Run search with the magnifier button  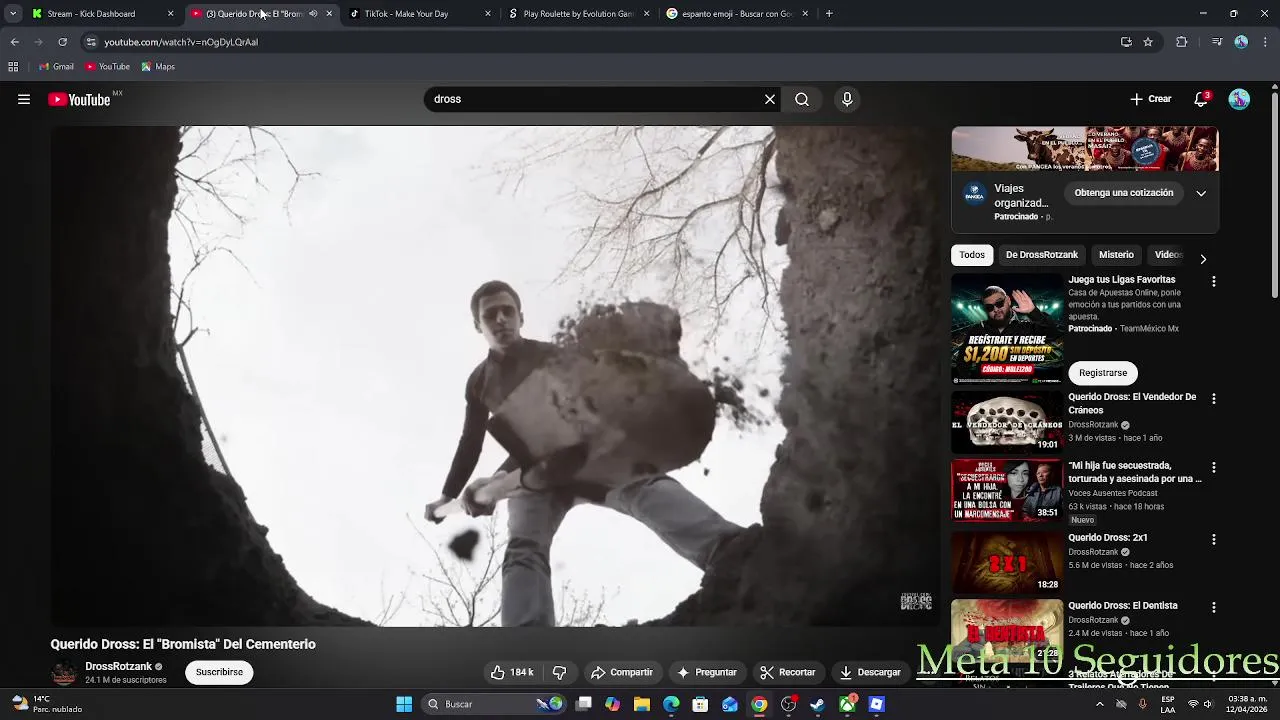tap(802, 99)
